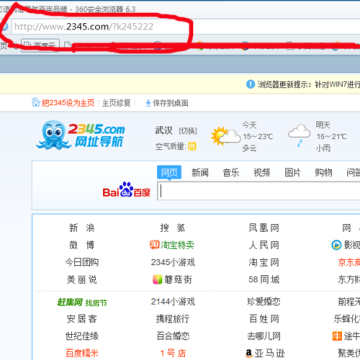Open the 凤凰网 site link
Screen dimensions: 360x360
coord(264,228)
